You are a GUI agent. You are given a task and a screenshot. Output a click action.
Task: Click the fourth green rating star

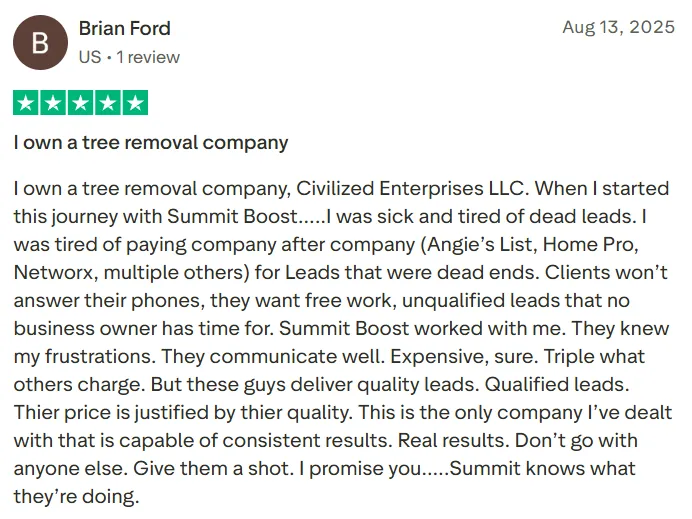tap(108, 103)
